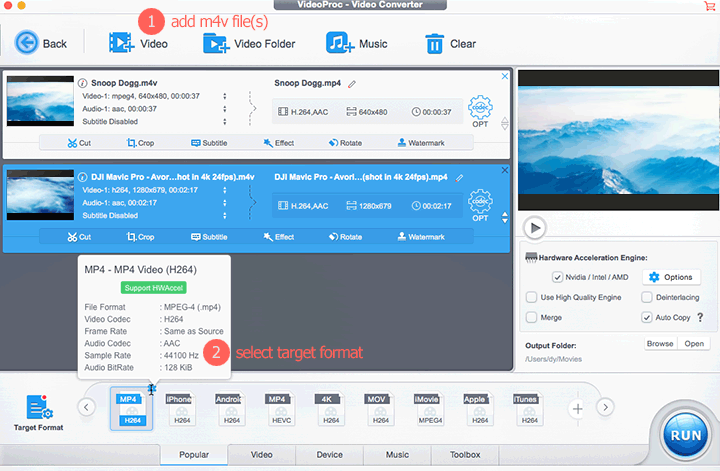Open Target Format settings
The width and height of the screenshot is (720, 471).
39,413
